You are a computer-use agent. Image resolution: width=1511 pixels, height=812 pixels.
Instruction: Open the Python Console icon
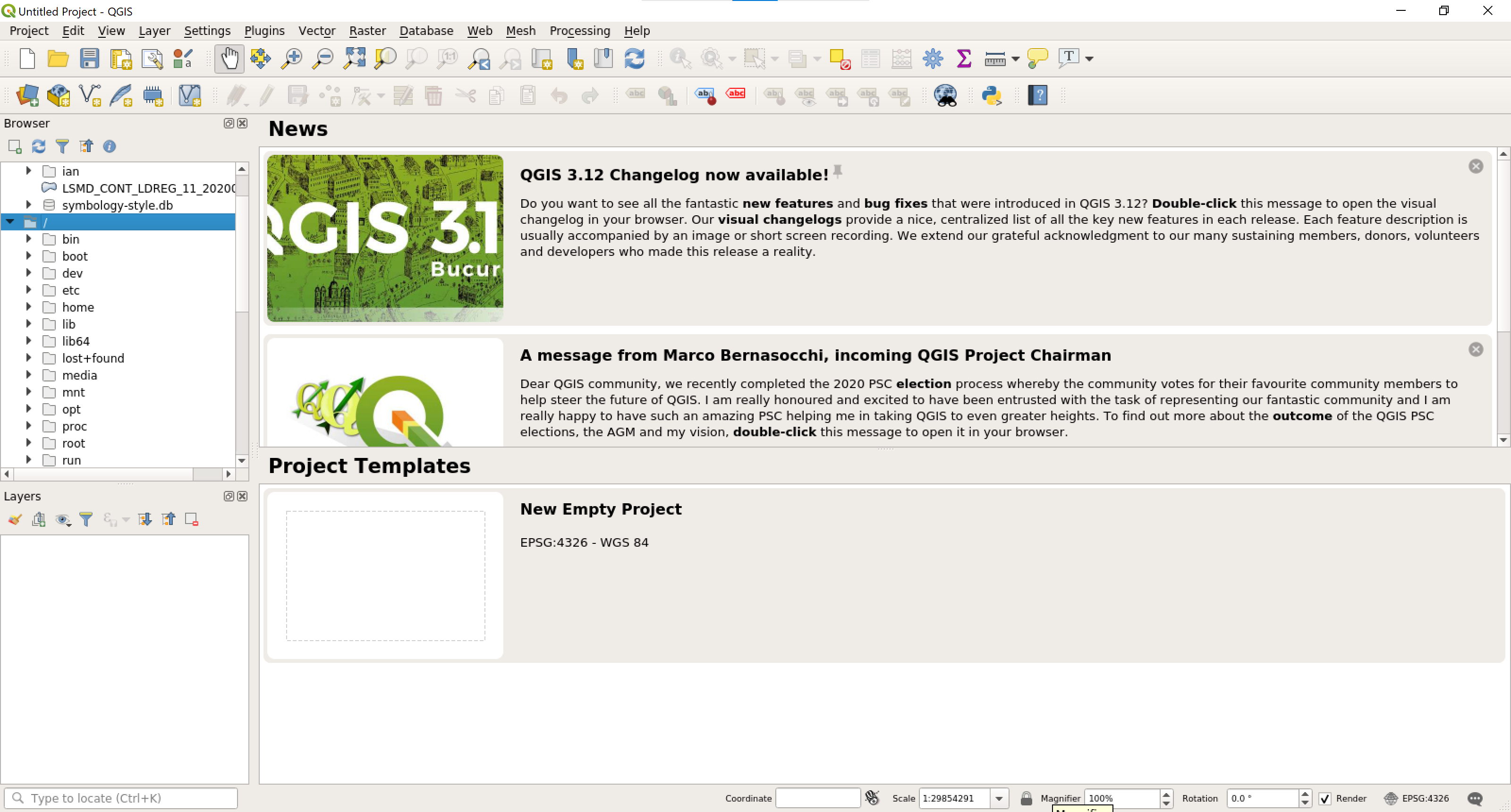[991, 95]
